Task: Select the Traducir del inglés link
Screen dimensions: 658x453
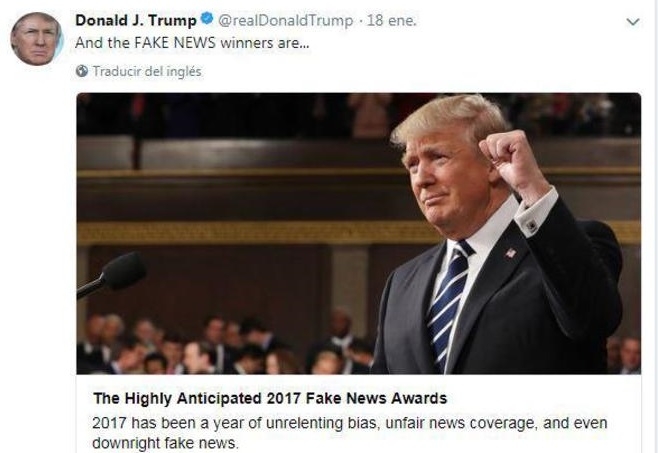Action: coord(147,71)
